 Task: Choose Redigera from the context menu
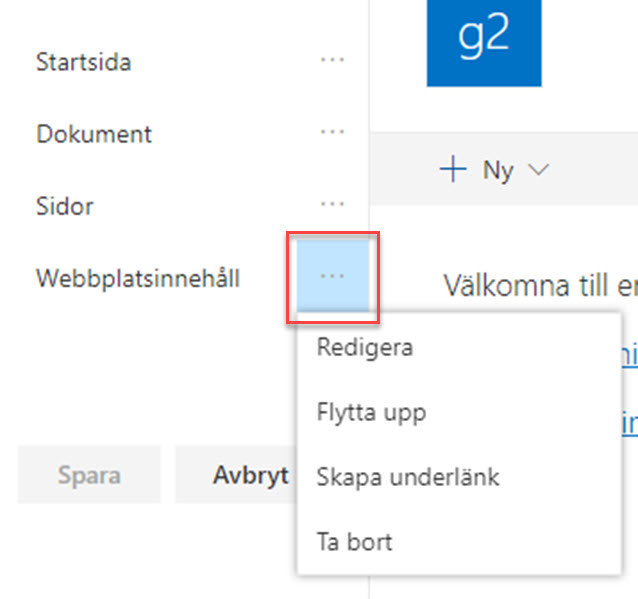(365, 348)
